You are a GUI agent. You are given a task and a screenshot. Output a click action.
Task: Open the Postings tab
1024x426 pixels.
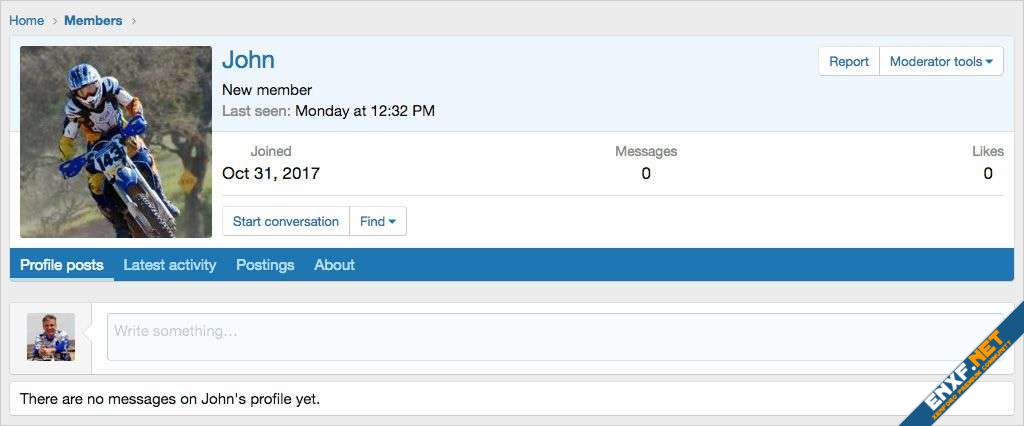point(265,265)
